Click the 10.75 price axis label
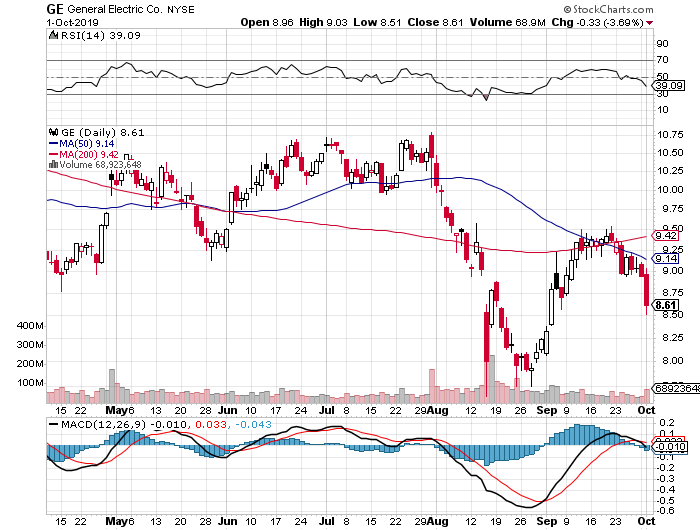The width and height of the screenshot is (700, 530). [670, 135]
